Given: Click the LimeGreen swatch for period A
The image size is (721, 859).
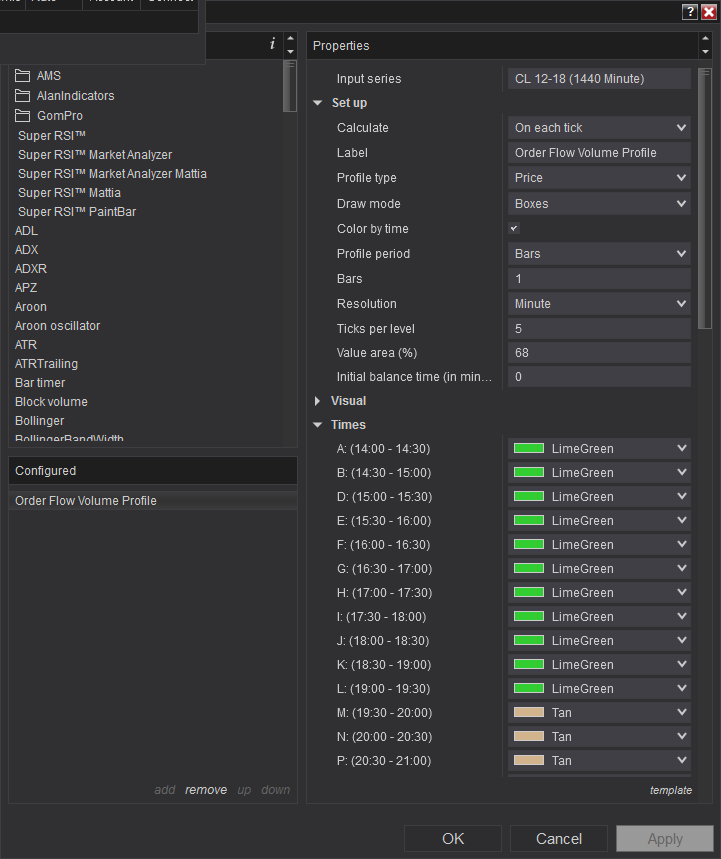Looking at the screenshot, I should [529, 449].
